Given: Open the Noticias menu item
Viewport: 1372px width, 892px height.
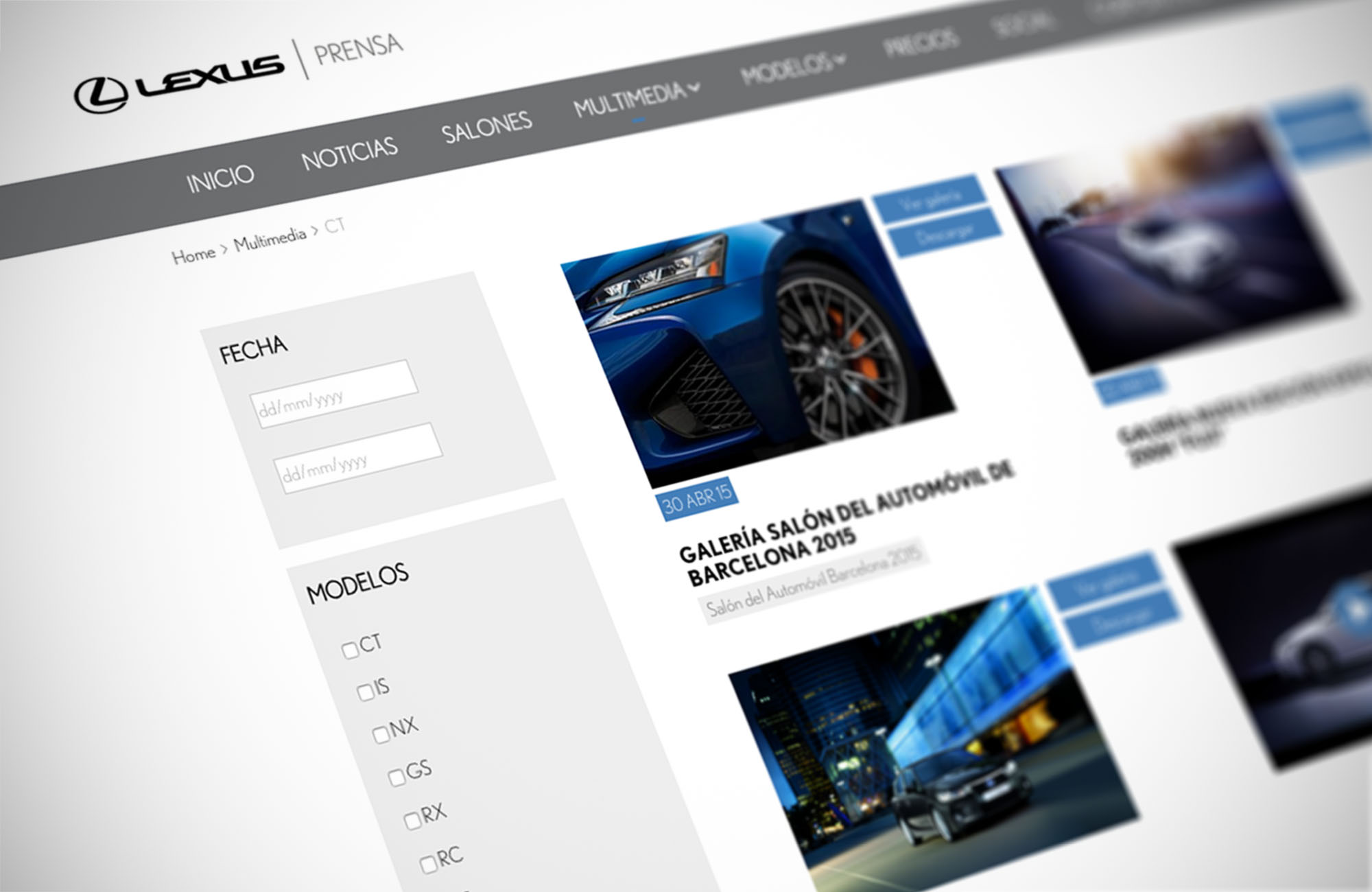Looking at the screenshot, I should click(349, 153).
